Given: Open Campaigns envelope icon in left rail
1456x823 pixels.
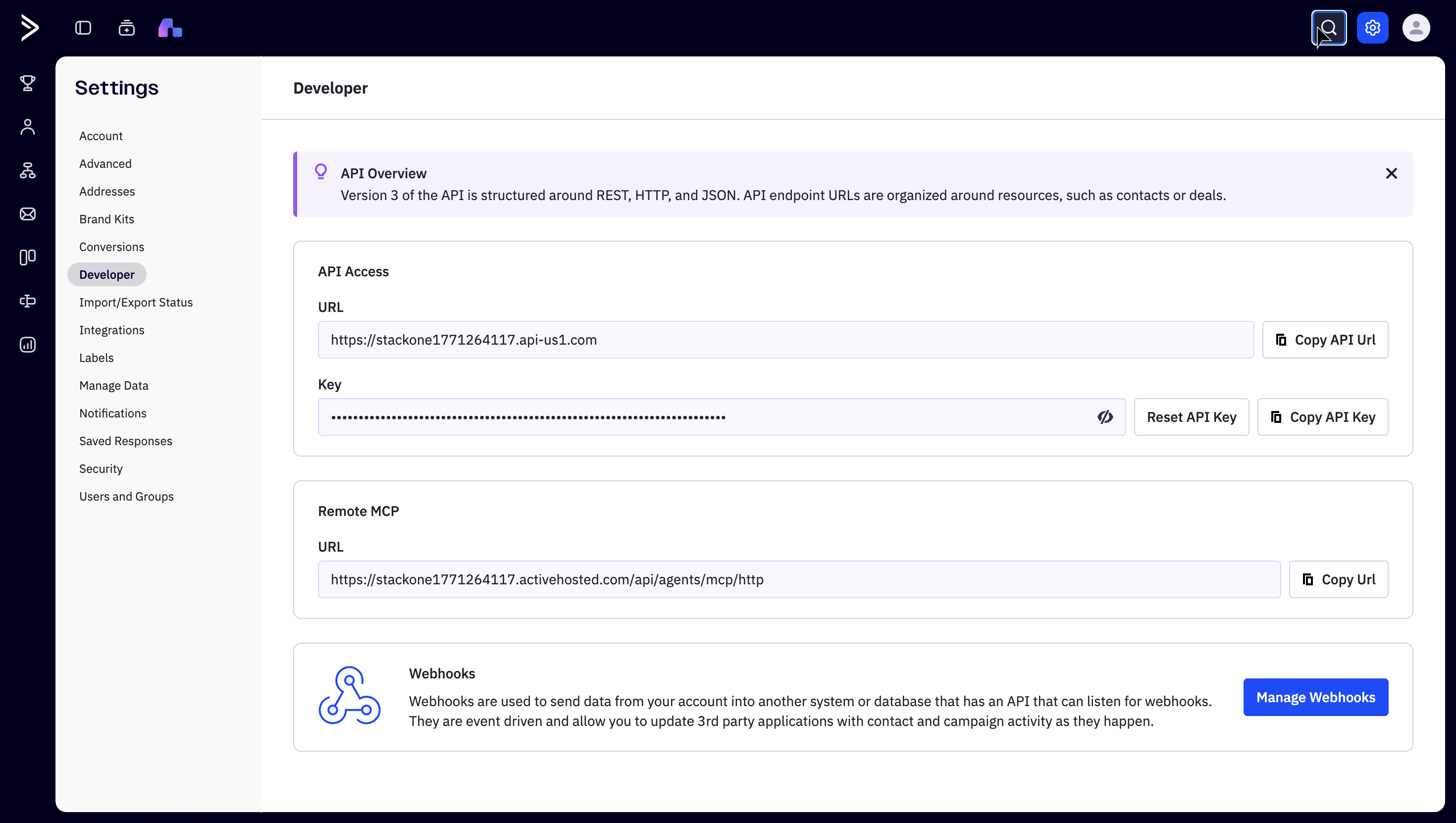Looking at the screenshot, I should [28, 213].
